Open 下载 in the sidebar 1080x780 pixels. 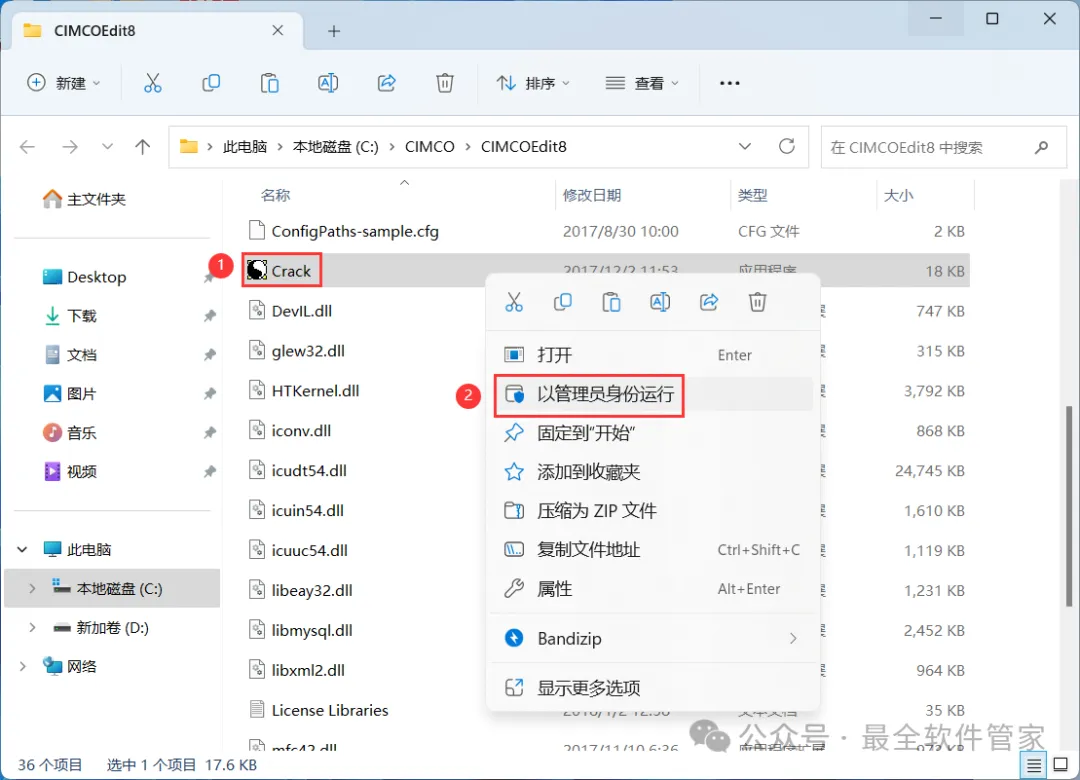70,316
